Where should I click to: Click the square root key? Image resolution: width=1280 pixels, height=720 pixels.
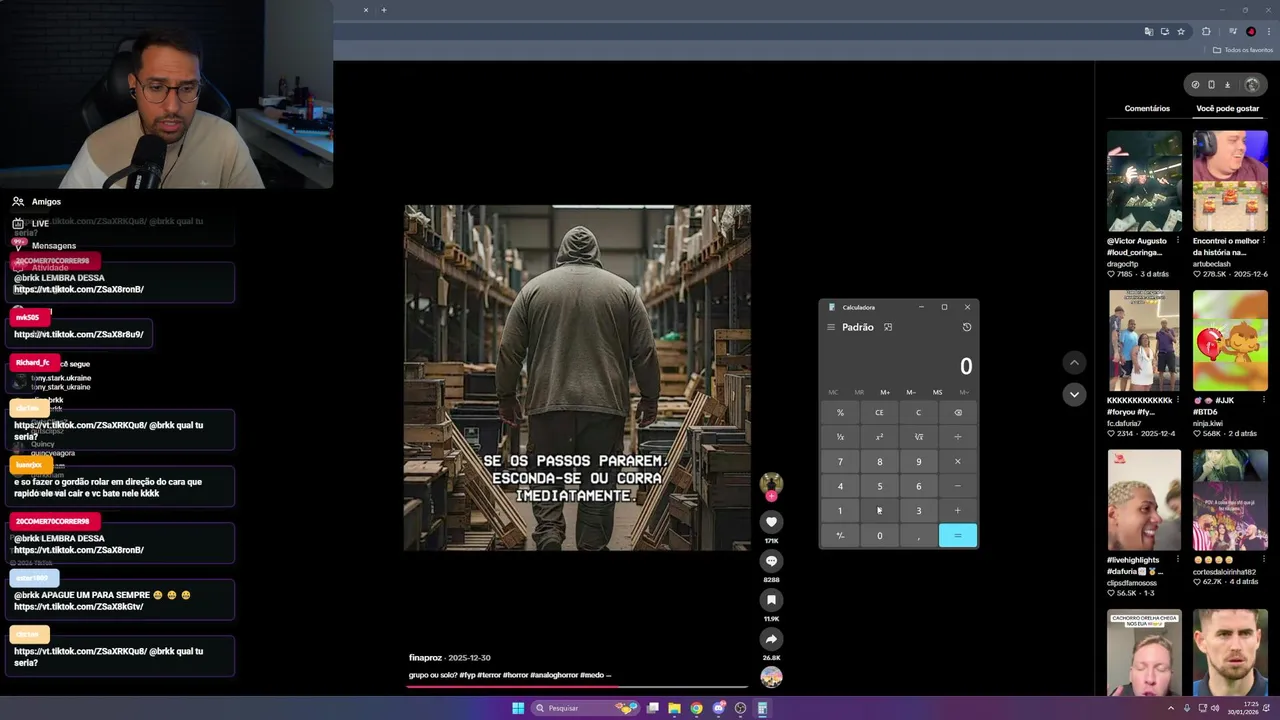click(918, 437)
